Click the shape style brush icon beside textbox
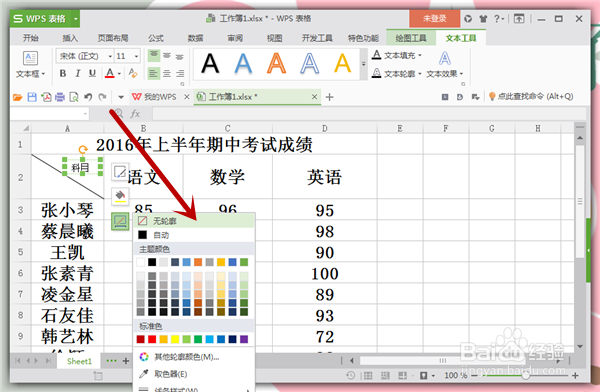This screenshot has height=392, width=600. [120, 172]
